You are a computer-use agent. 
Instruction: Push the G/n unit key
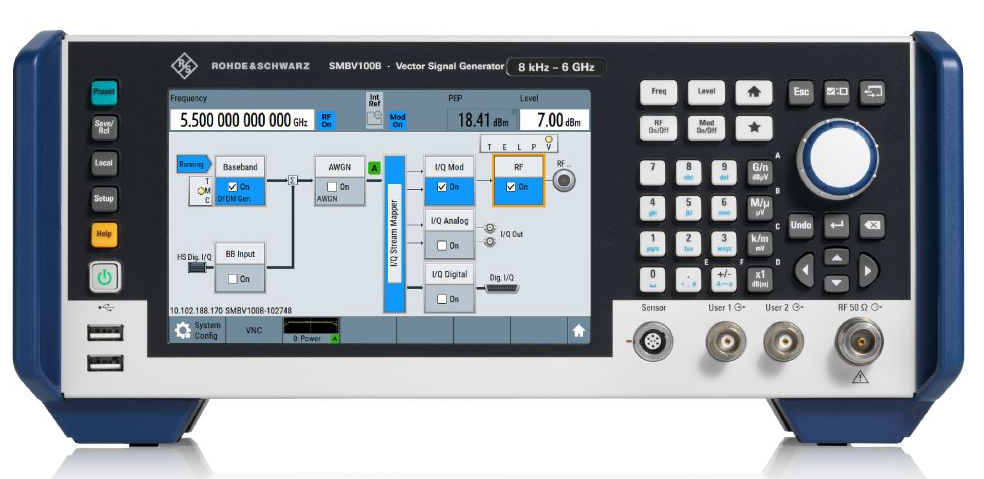pyautogui.click(x=759, y=172)
